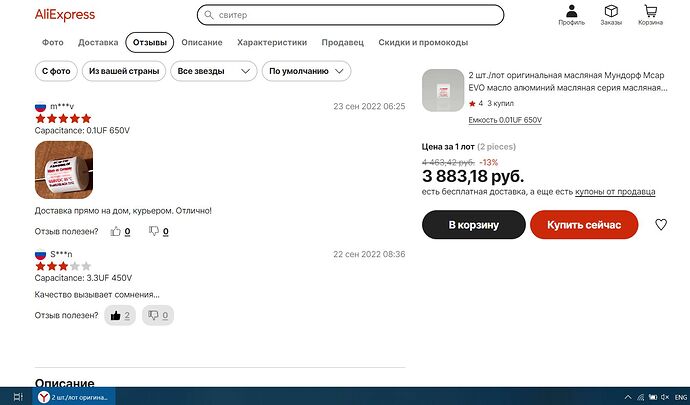Viewport: 690px width, 405px height.
Task: Dislike the S***n review with thumbs down
Action: click(x=158, y=315)
